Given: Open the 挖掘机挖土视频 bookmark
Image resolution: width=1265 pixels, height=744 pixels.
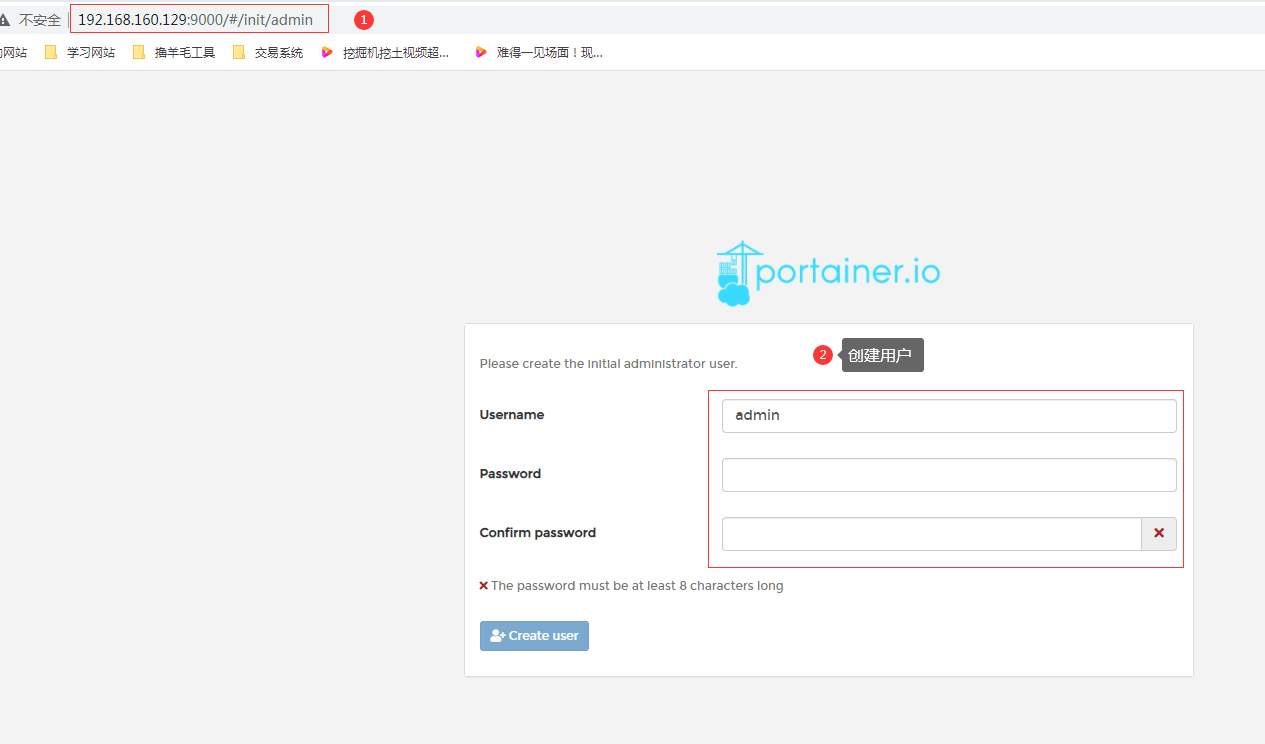Looking at the screenshot, I should (385, 53).
